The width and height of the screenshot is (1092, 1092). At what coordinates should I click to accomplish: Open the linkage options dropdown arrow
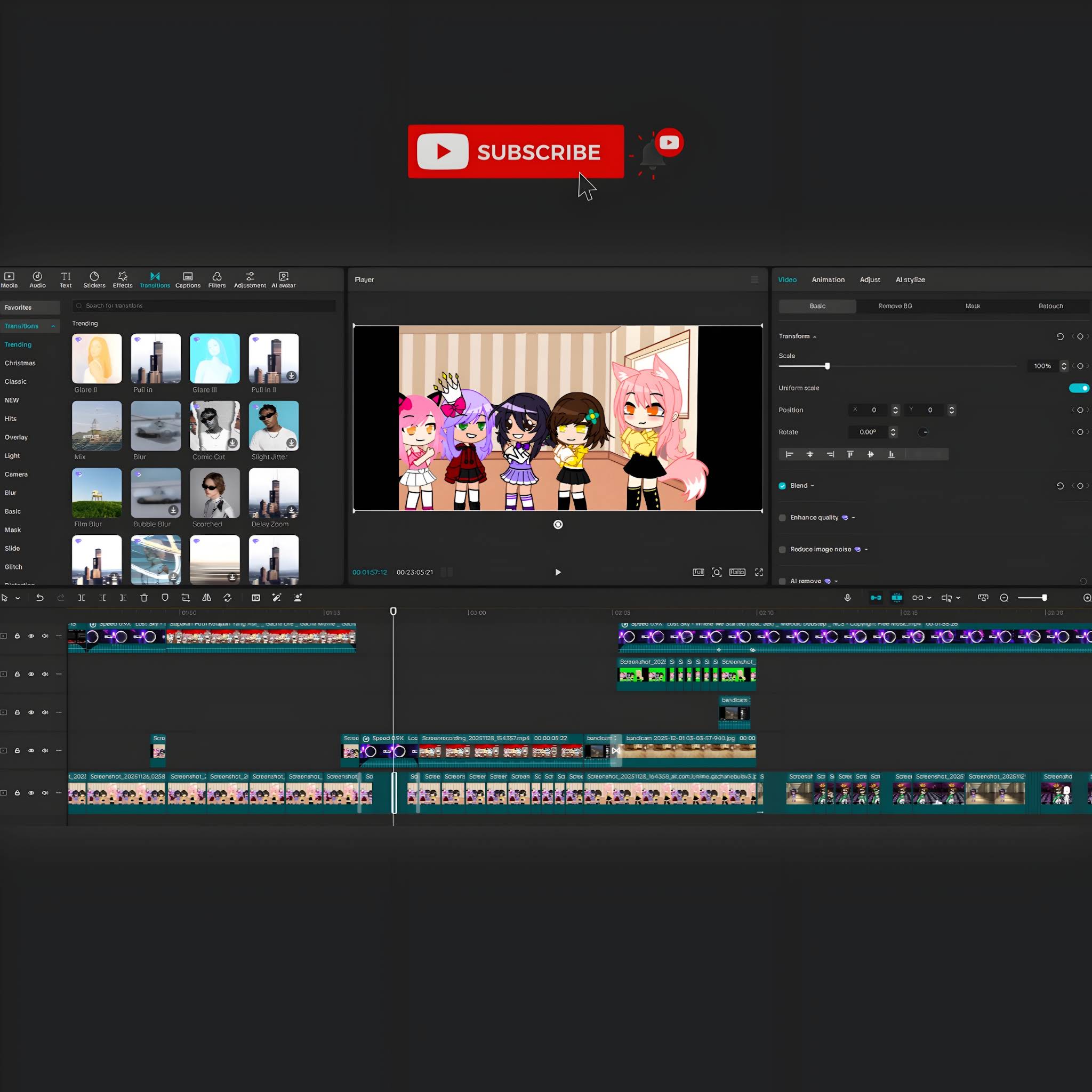click(x=929, y=598)
